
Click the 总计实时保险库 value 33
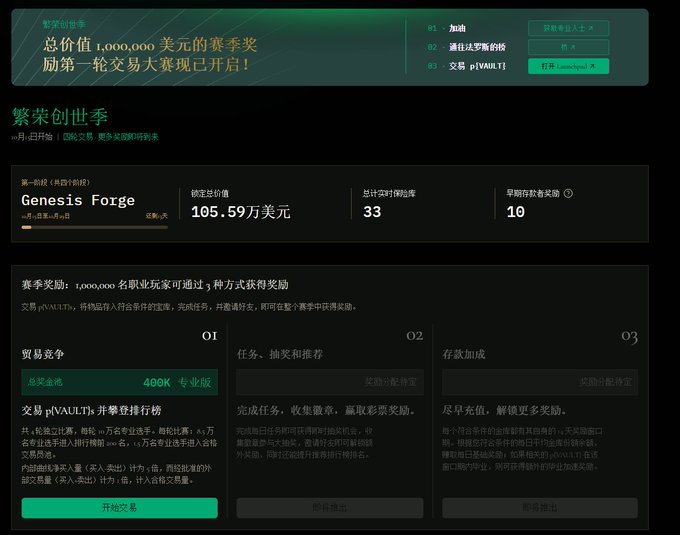click(x=372, y=212)
